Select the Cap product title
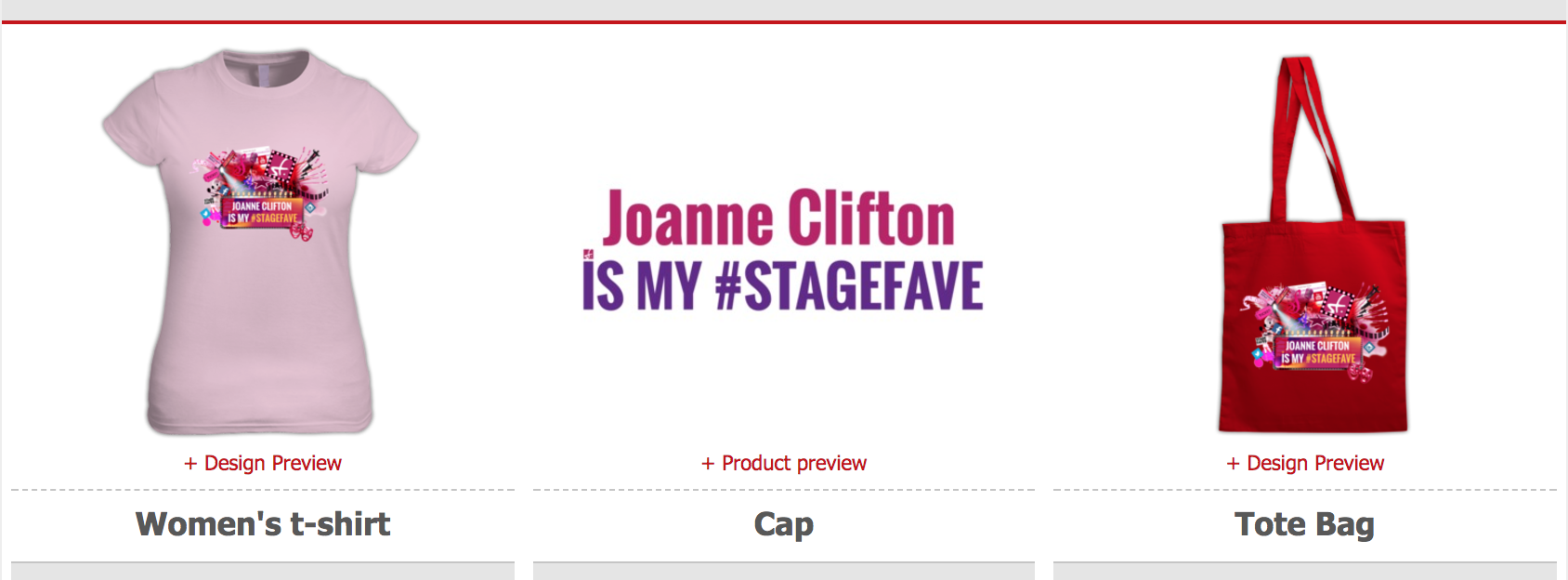The image size is (1568, 580). (784, 524)
